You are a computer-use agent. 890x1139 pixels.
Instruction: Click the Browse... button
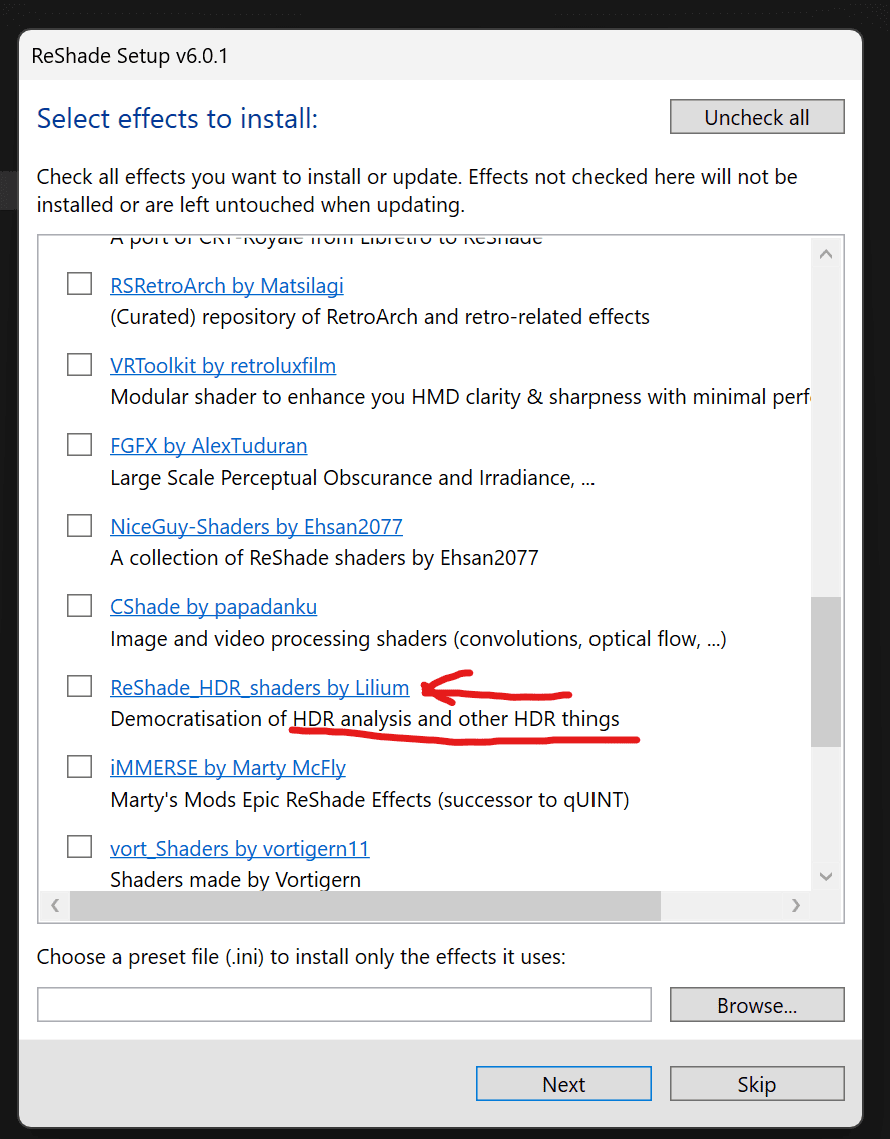(756, 1005)
